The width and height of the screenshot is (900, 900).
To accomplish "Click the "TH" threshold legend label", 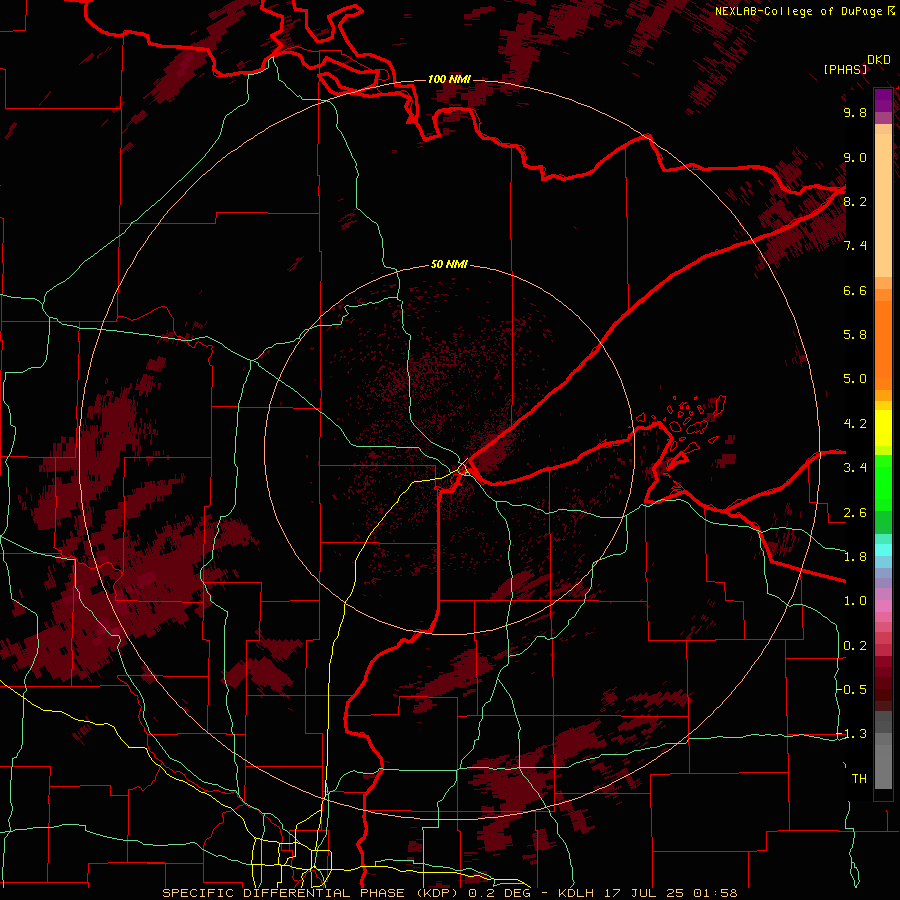I will (x=859, y=779).
